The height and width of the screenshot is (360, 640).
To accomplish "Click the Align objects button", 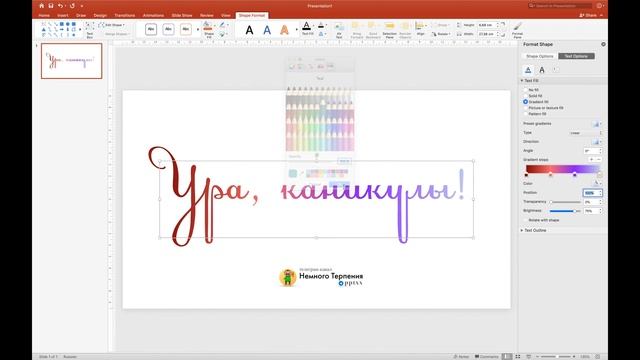I will [x=420, y=29].
